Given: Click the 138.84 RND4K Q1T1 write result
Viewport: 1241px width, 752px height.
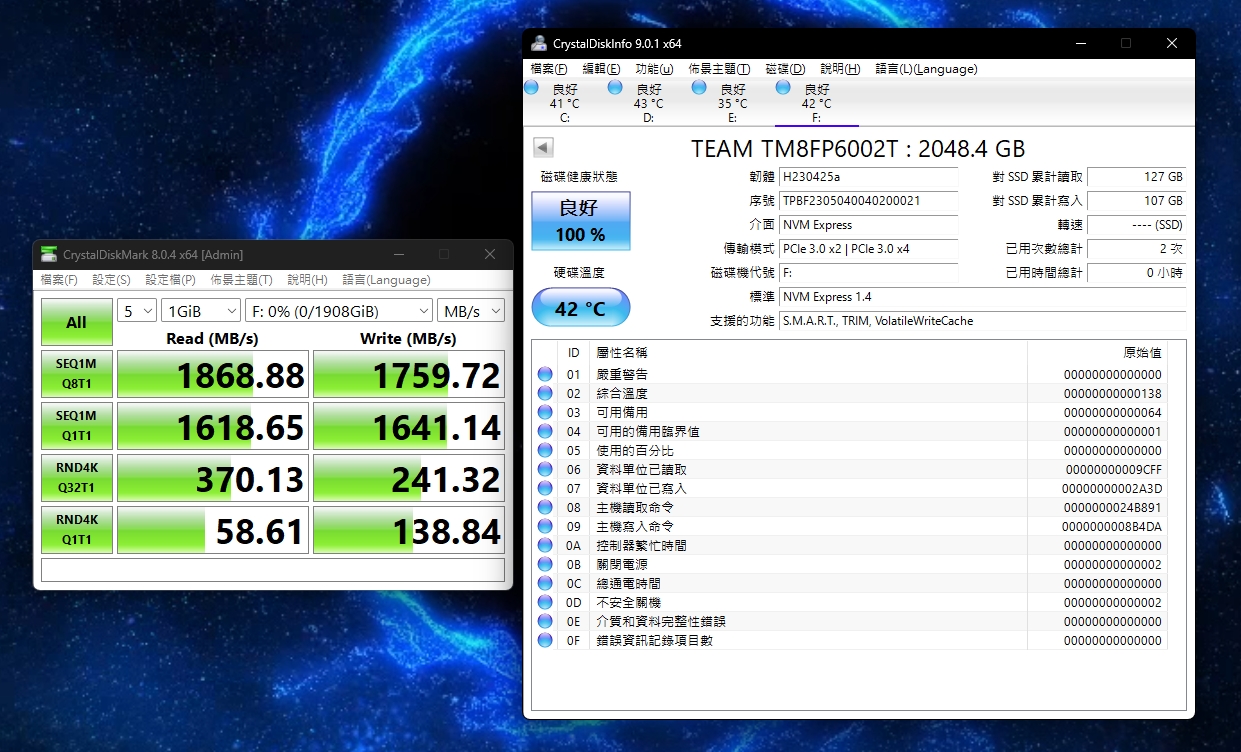Looking at the screenshot, I should [x=409, y=531].
